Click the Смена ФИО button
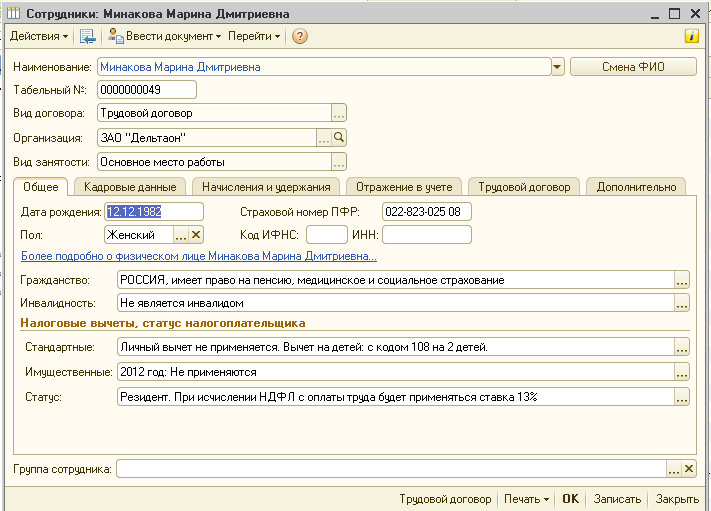711x511 pixels. (632, 67)
